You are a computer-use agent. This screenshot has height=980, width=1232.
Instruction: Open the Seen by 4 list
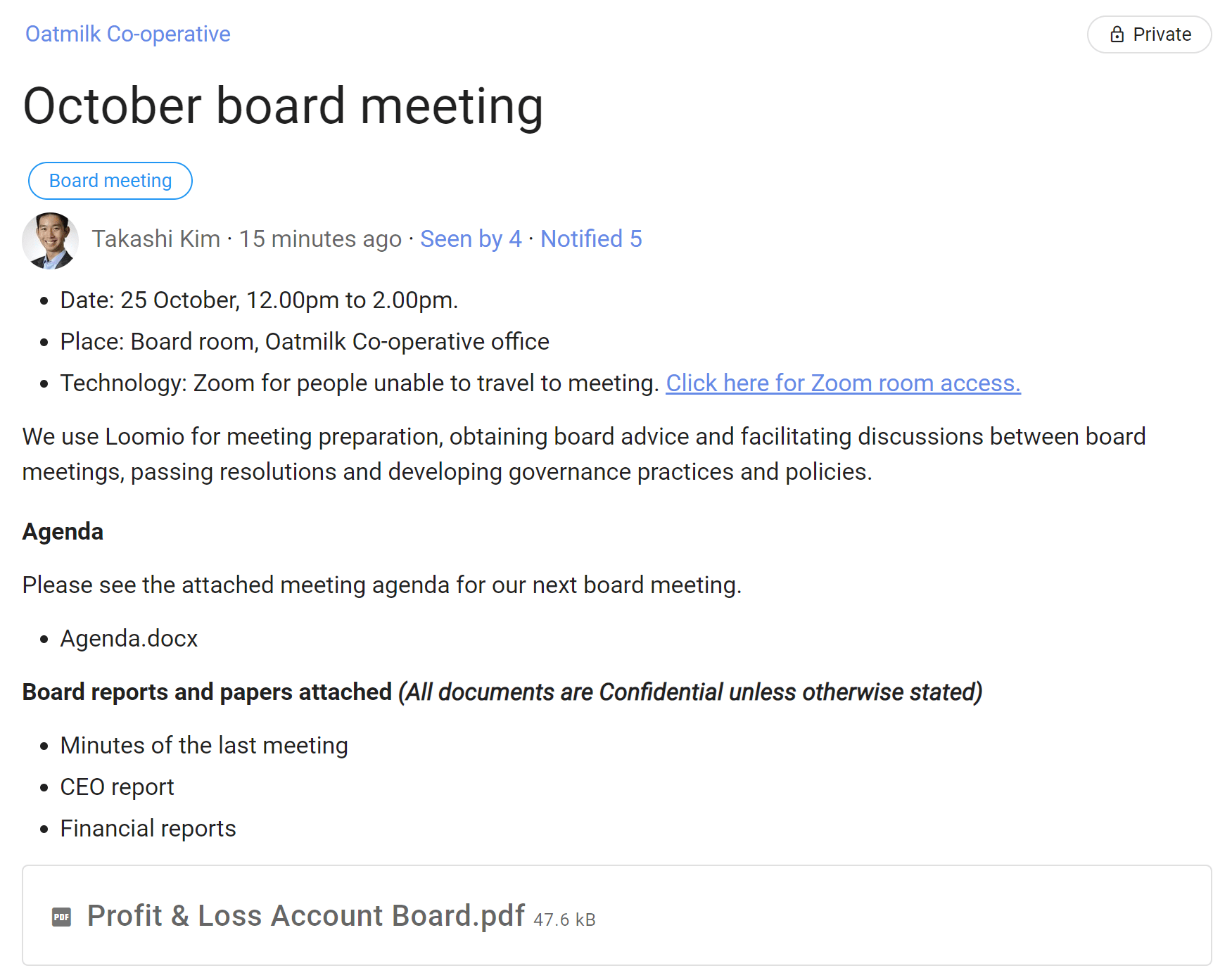[471, 239]
